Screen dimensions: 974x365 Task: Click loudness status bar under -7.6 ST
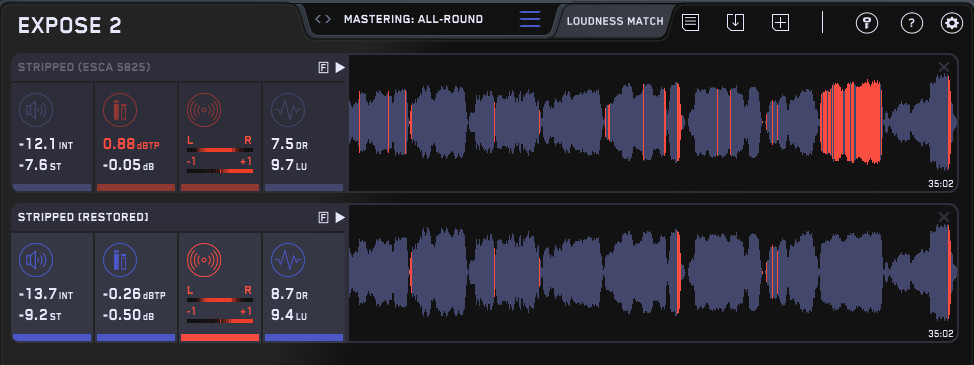pos(52,187)
